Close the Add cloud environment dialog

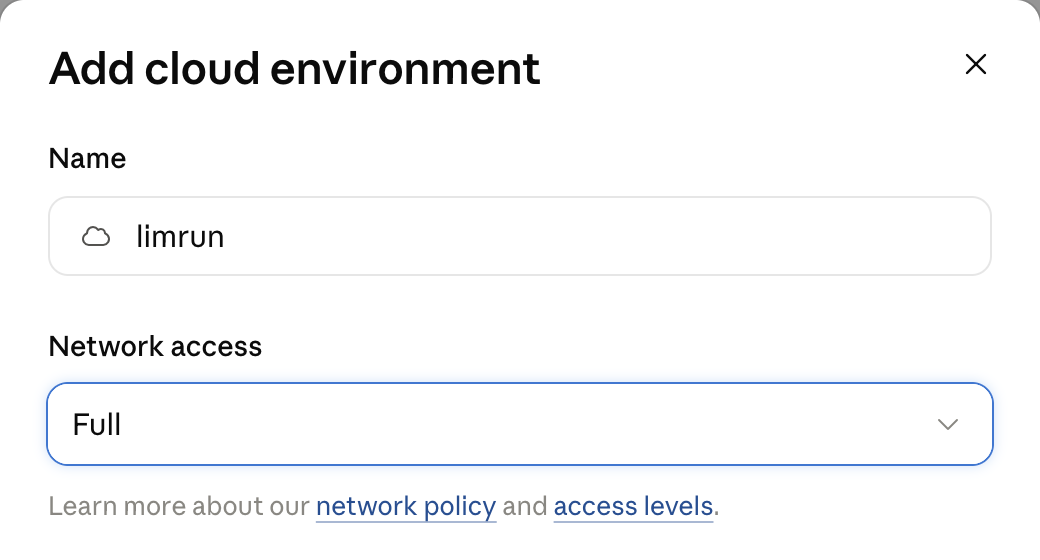(x=976, y=64)
